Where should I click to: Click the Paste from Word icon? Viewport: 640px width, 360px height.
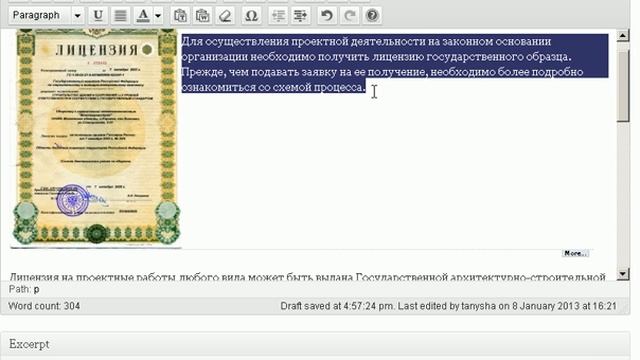coord(202,16)
